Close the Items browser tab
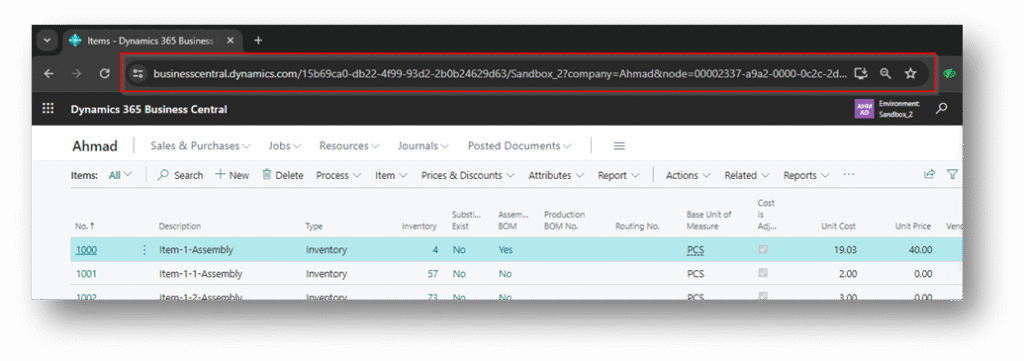The width and height of the screenshot is (1024, 361). (x=230, y=40)
